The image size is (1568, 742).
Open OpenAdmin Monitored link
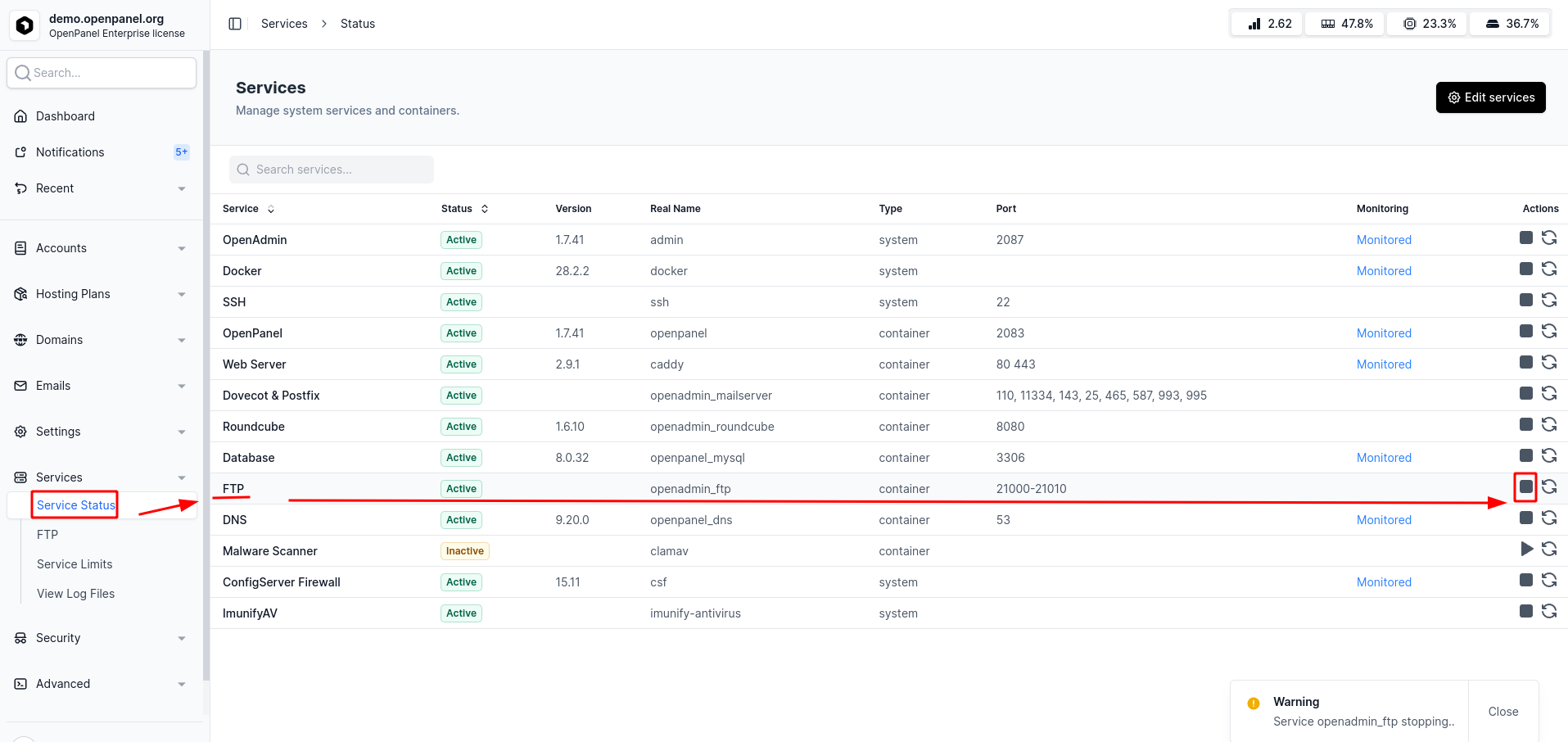[x=1384, y=240]
